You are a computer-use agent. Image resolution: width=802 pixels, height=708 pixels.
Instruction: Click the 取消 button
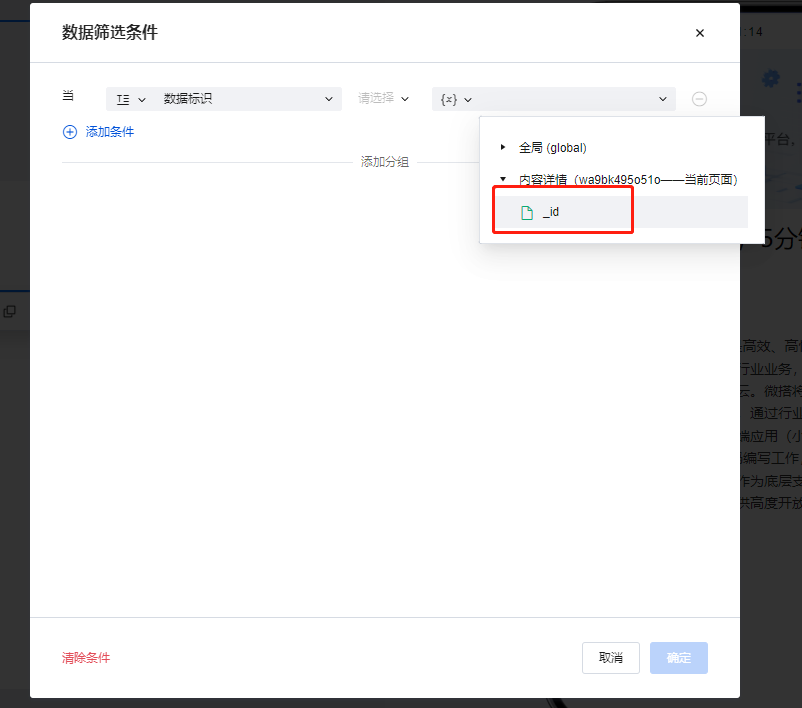click(611, 658)
